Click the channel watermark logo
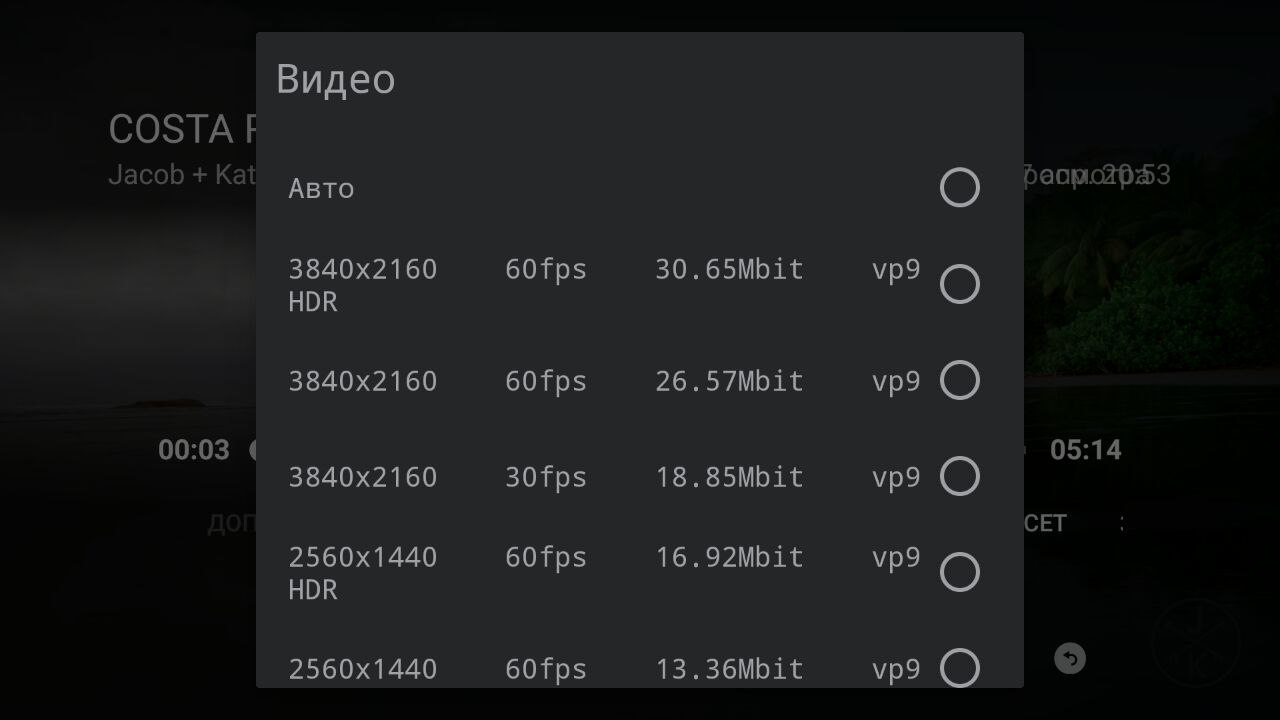 (x=1195, y=643)
